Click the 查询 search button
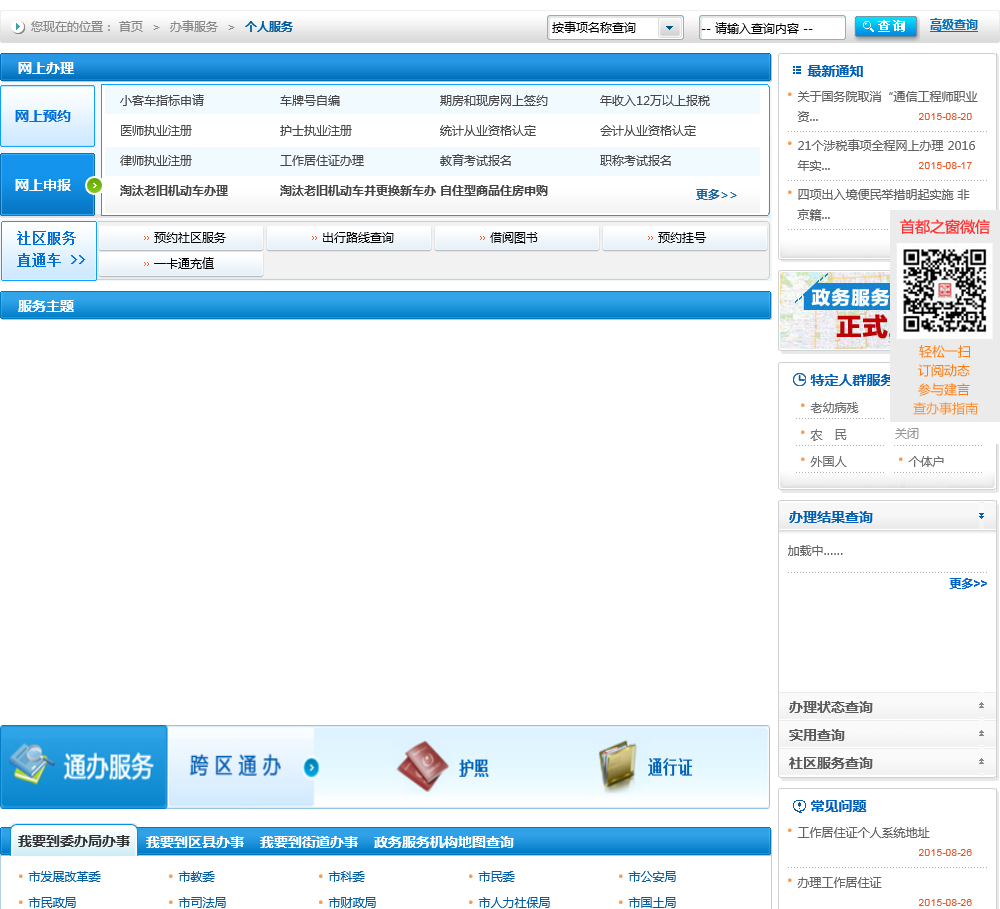The image size is (1000, 909). (x=885, y=27)
